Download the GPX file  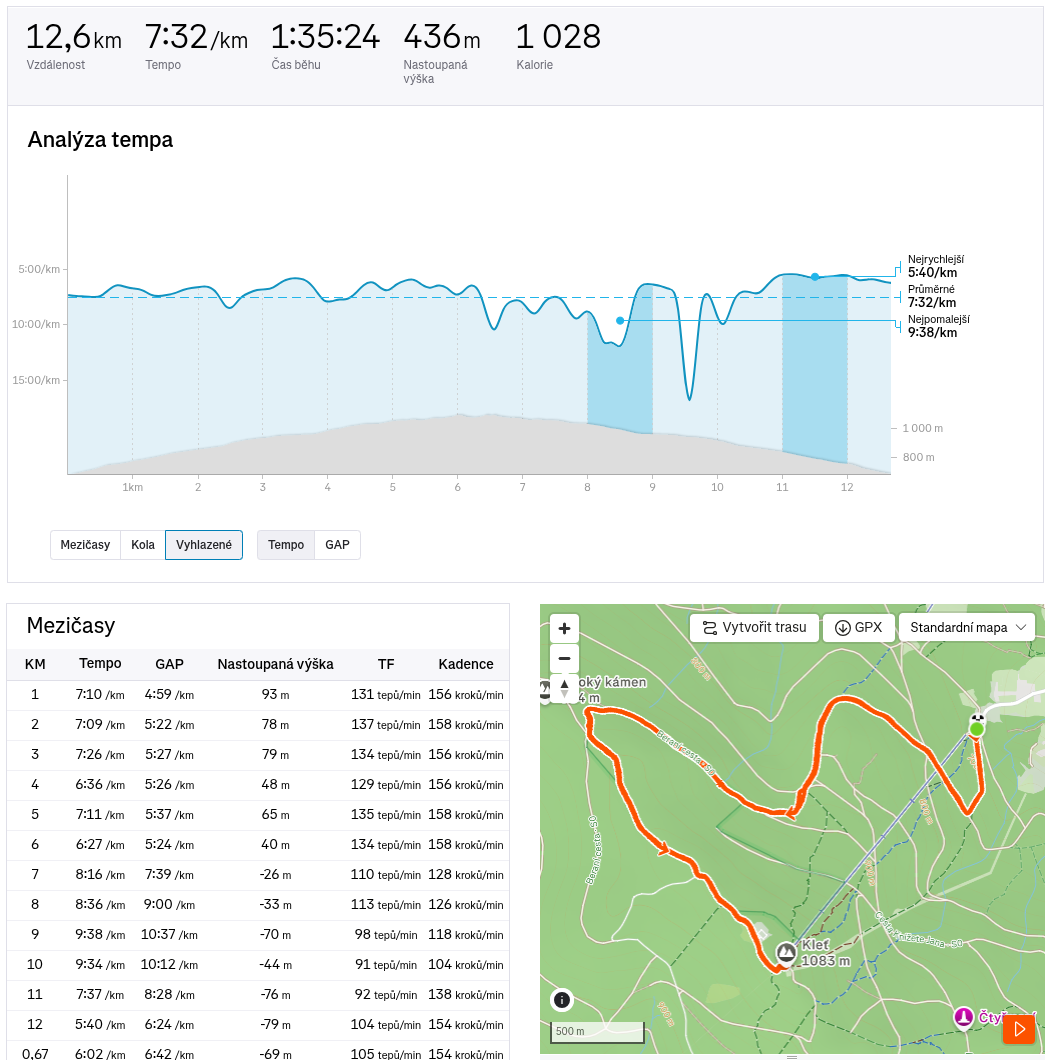(x=858, y=627)
